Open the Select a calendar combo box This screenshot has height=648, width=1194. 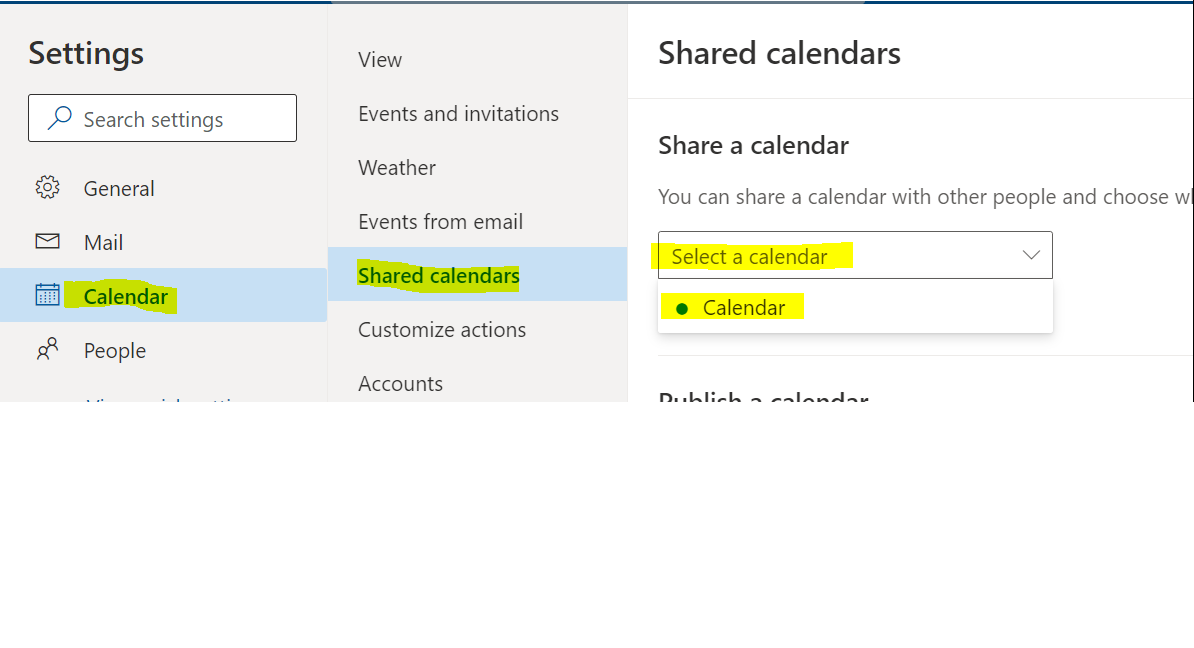click(x=855, y=255)
